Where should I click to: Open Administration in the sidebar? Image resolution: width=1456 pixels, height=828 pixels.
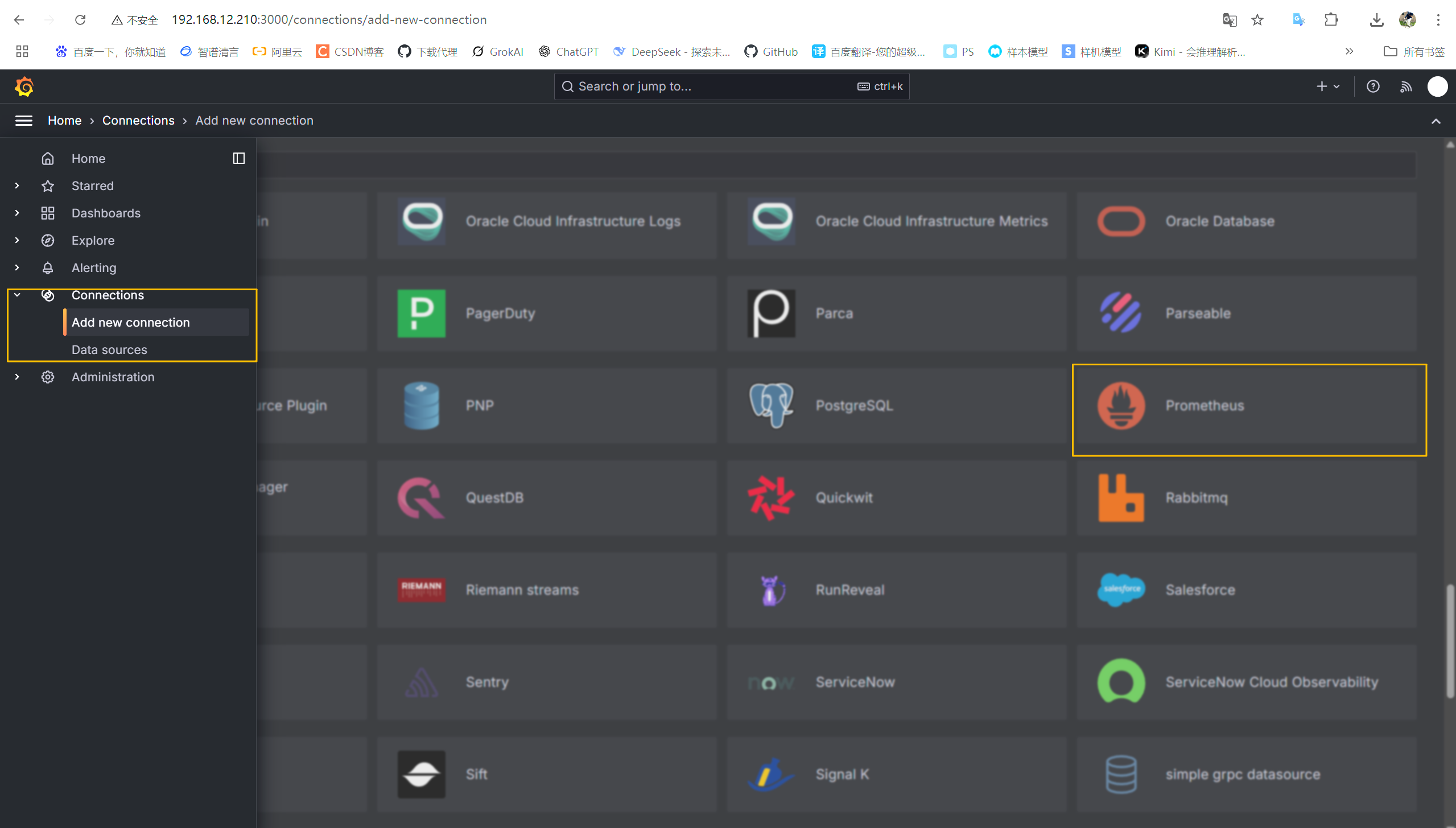(113, 377)
